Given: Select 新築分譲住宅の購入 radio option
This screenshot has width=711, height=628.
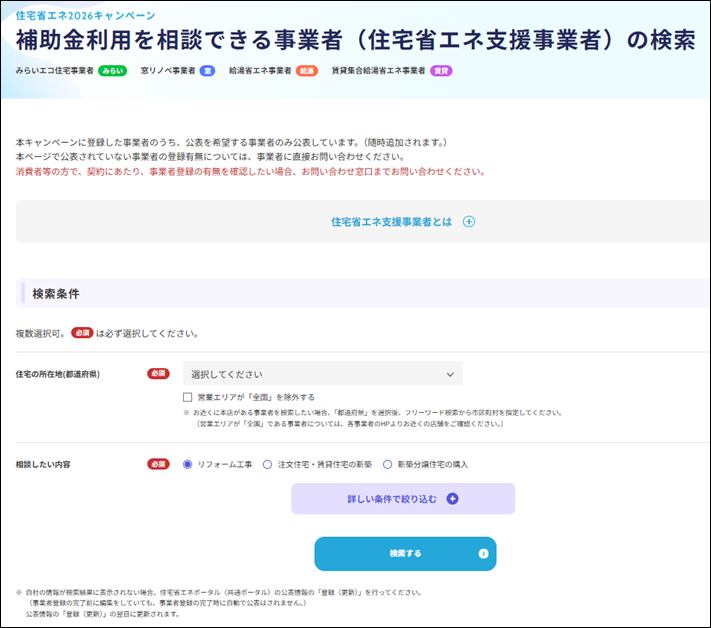Looking at the screenshot, I should tap(387, 464).
